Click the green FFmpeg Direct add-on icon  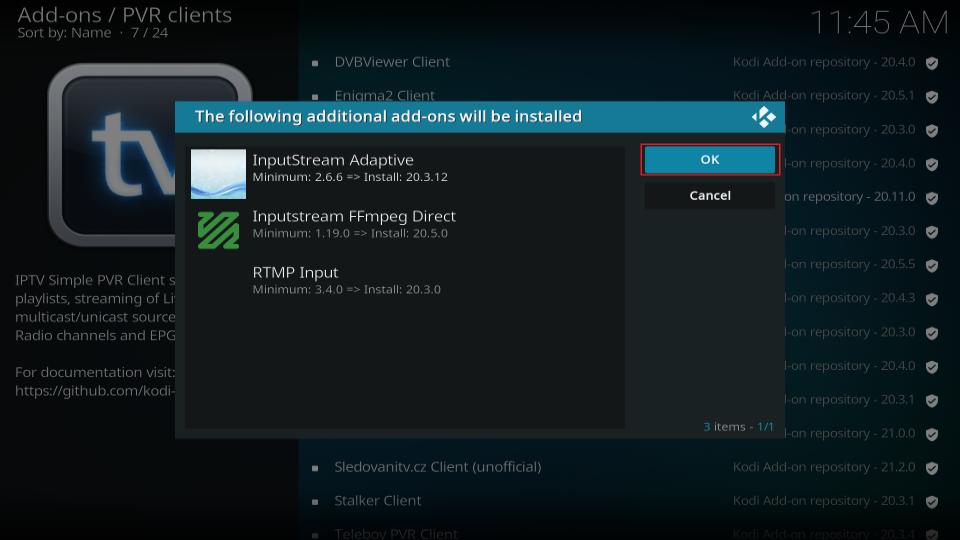point(218,230)
